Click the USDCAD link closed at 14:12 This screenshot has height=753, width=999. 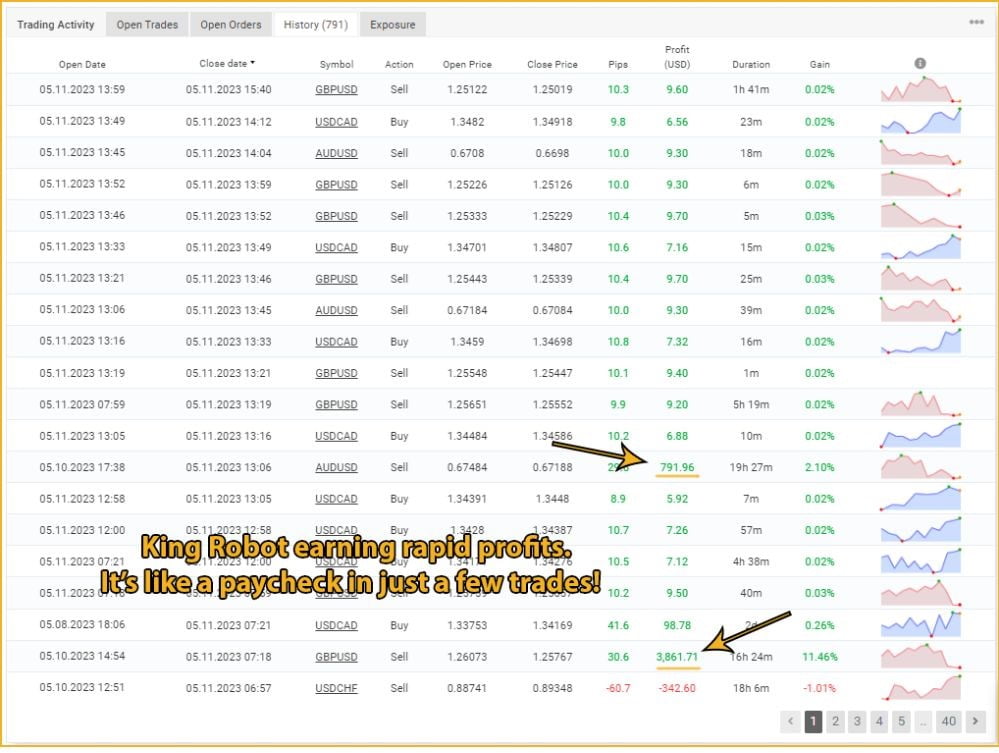click(x=336, y=122)
